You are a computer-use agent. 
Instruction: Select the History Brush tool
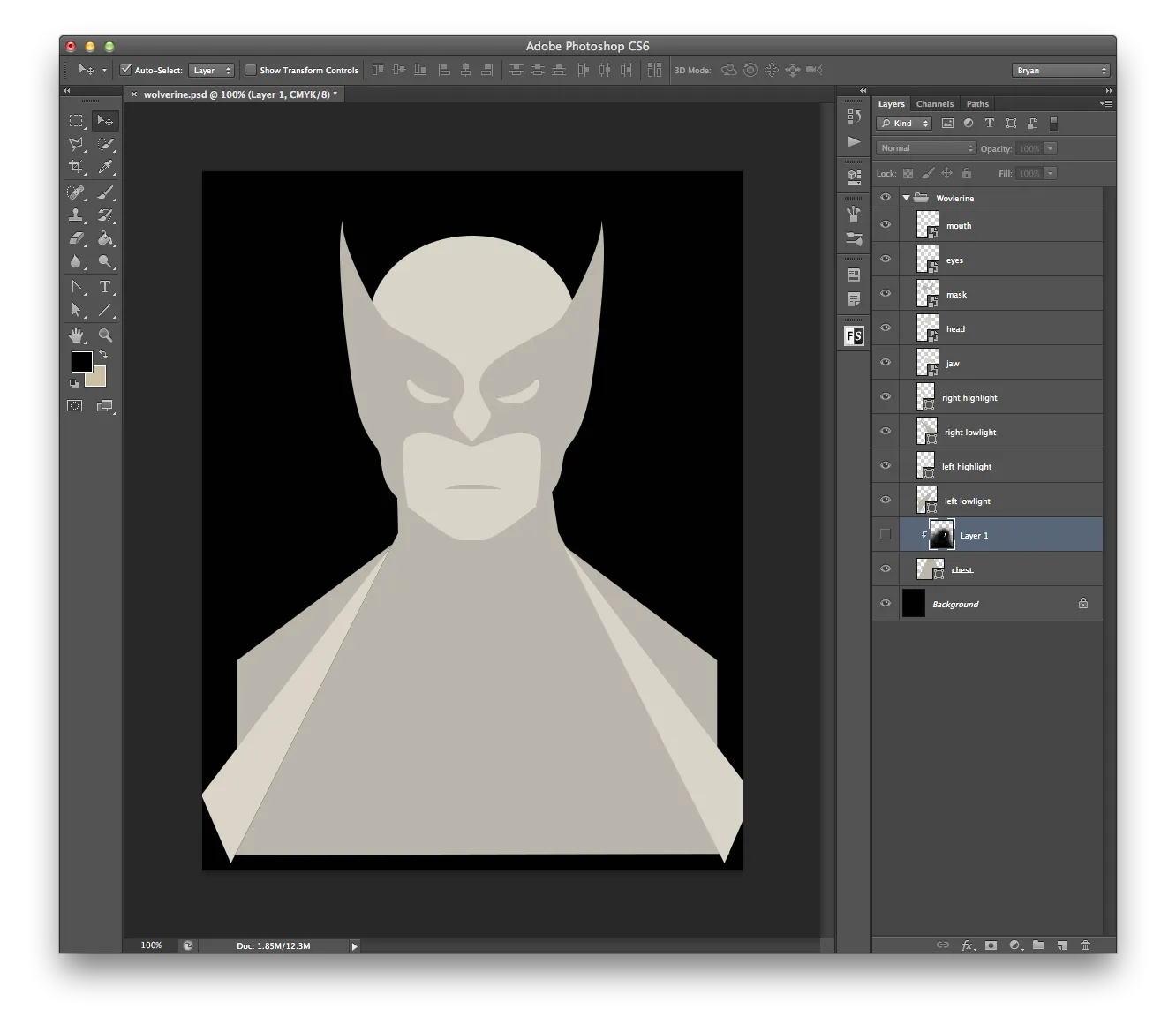[x=105, y=215]
